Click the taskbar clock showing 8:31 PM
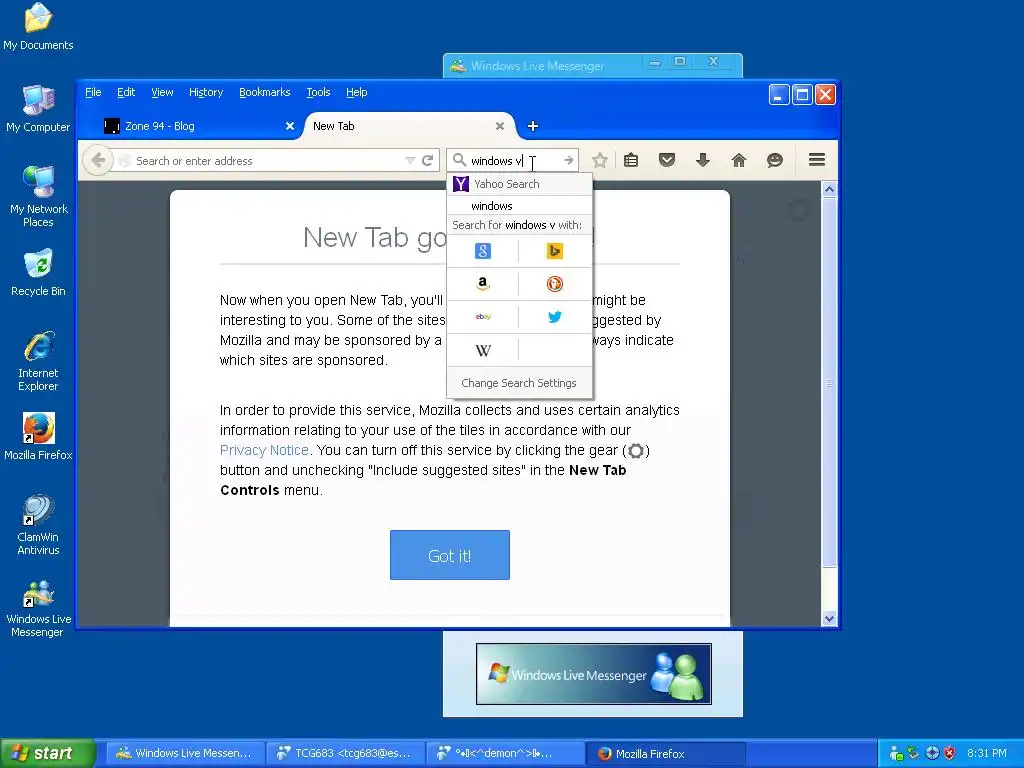This screenshot has height=768, width=1024. (x=987, y=753)
